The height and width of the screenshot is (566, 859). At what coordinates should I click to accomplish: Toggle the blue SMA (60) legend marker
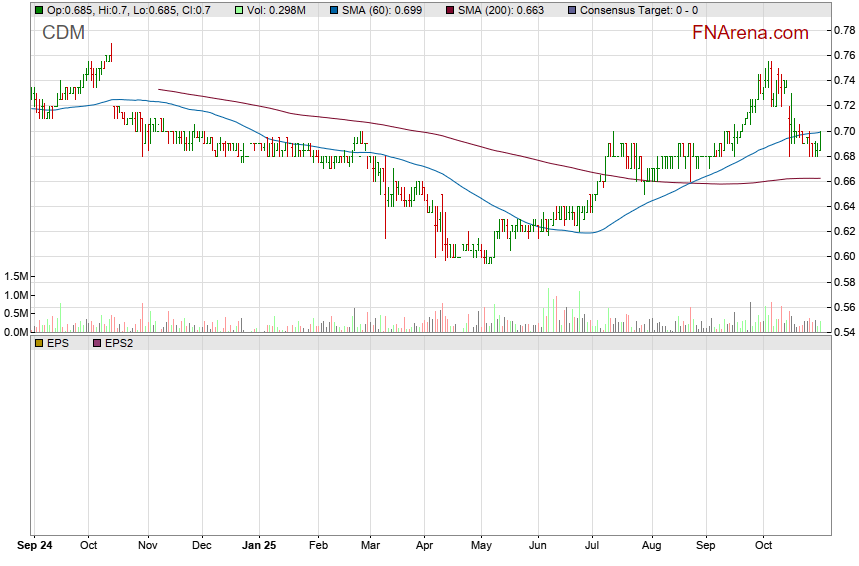pyautogui.click(x=334, y=10)
